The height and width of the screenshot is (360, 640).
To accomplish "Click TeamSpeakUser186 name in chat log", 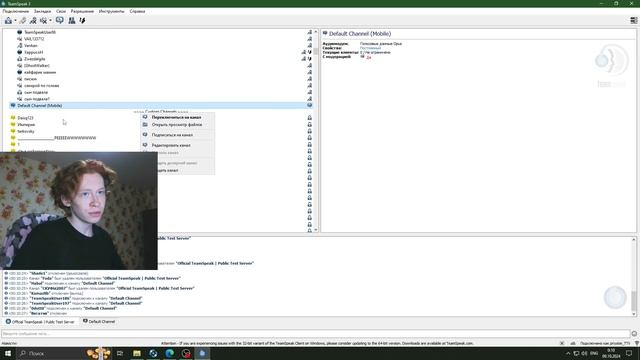I will click(50, 299).
